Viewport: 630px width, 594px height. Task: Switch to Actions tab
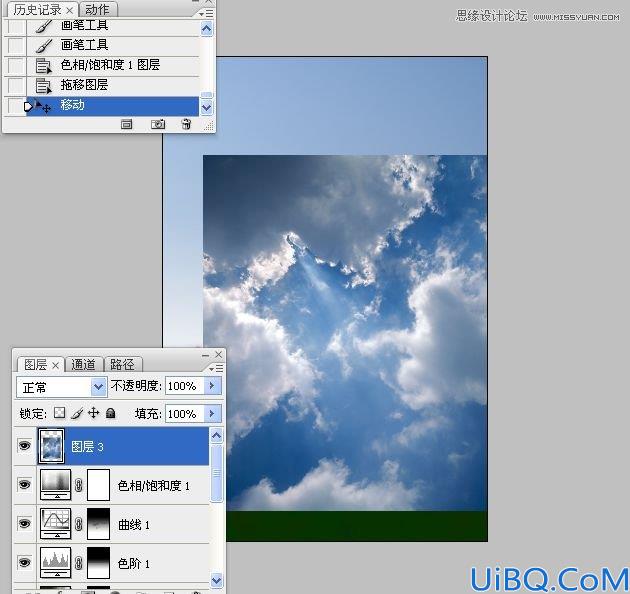pyautogui.click(x=98, y=10)
